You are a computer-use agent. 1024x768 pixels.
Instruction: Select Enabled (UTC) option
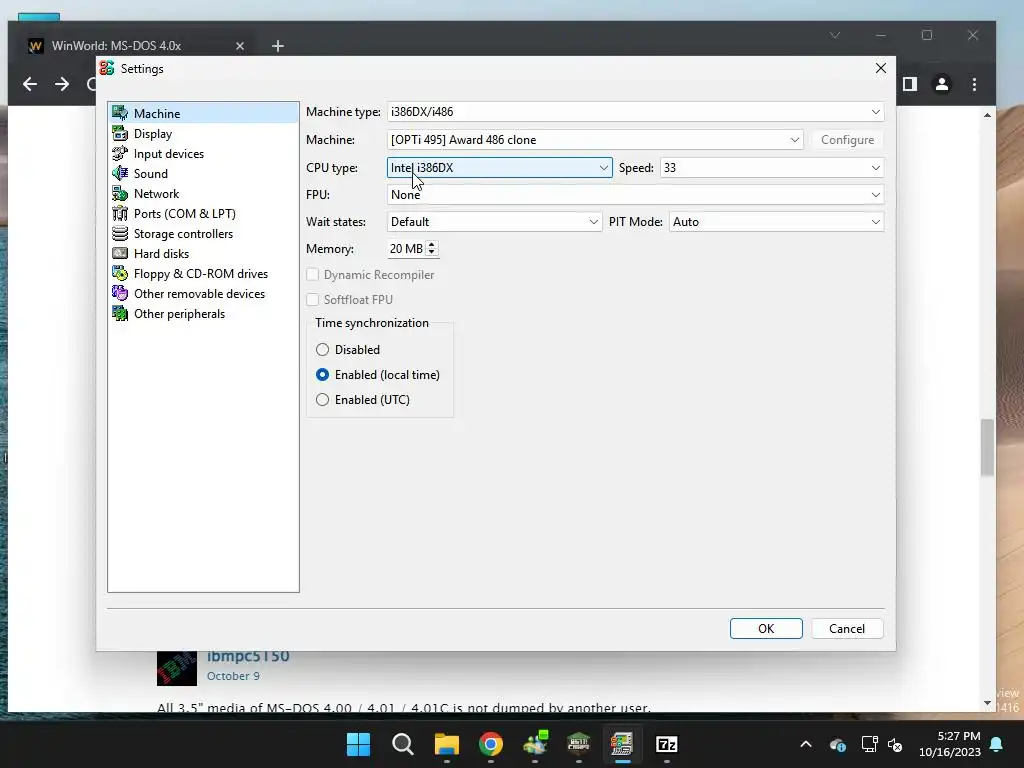click(322, 400)
